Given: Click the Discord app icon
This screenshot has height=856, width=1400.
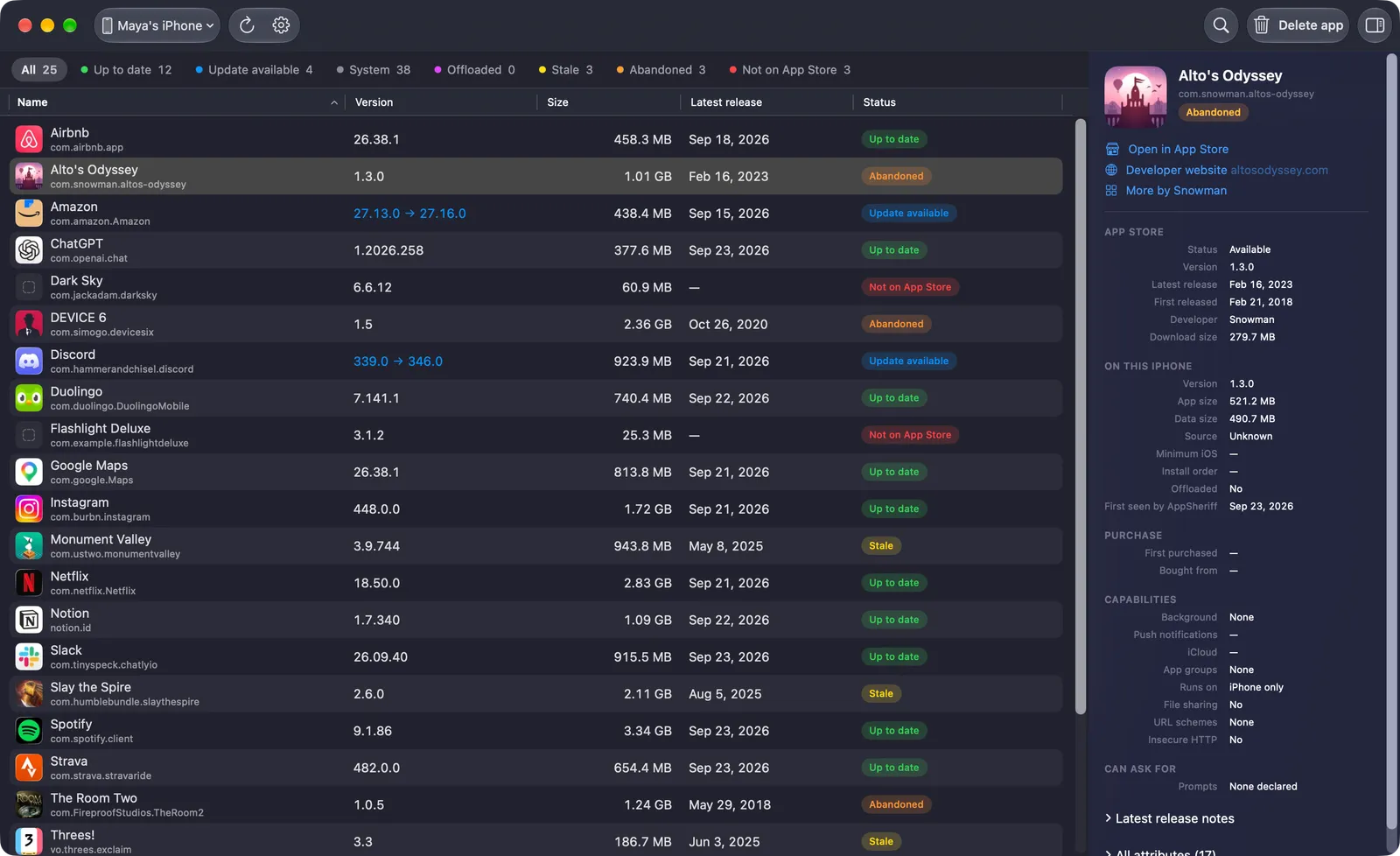Looking at the screenshot, I should coord(29,361).
